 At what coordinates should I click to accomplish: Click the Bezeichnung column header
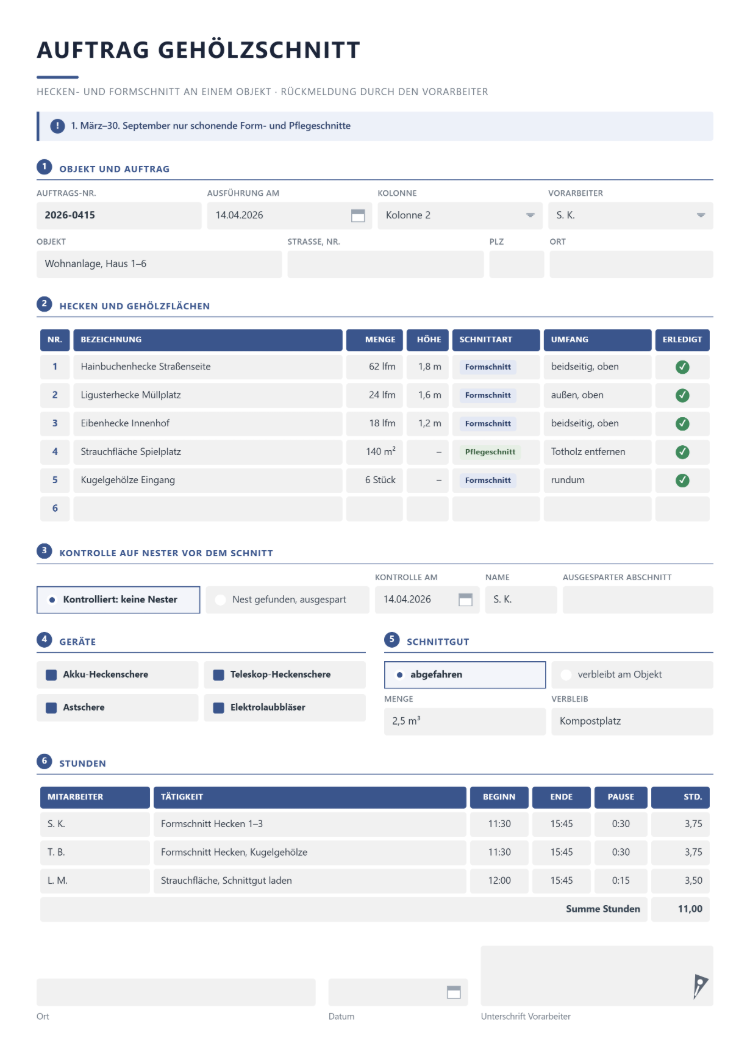(208, 340)
